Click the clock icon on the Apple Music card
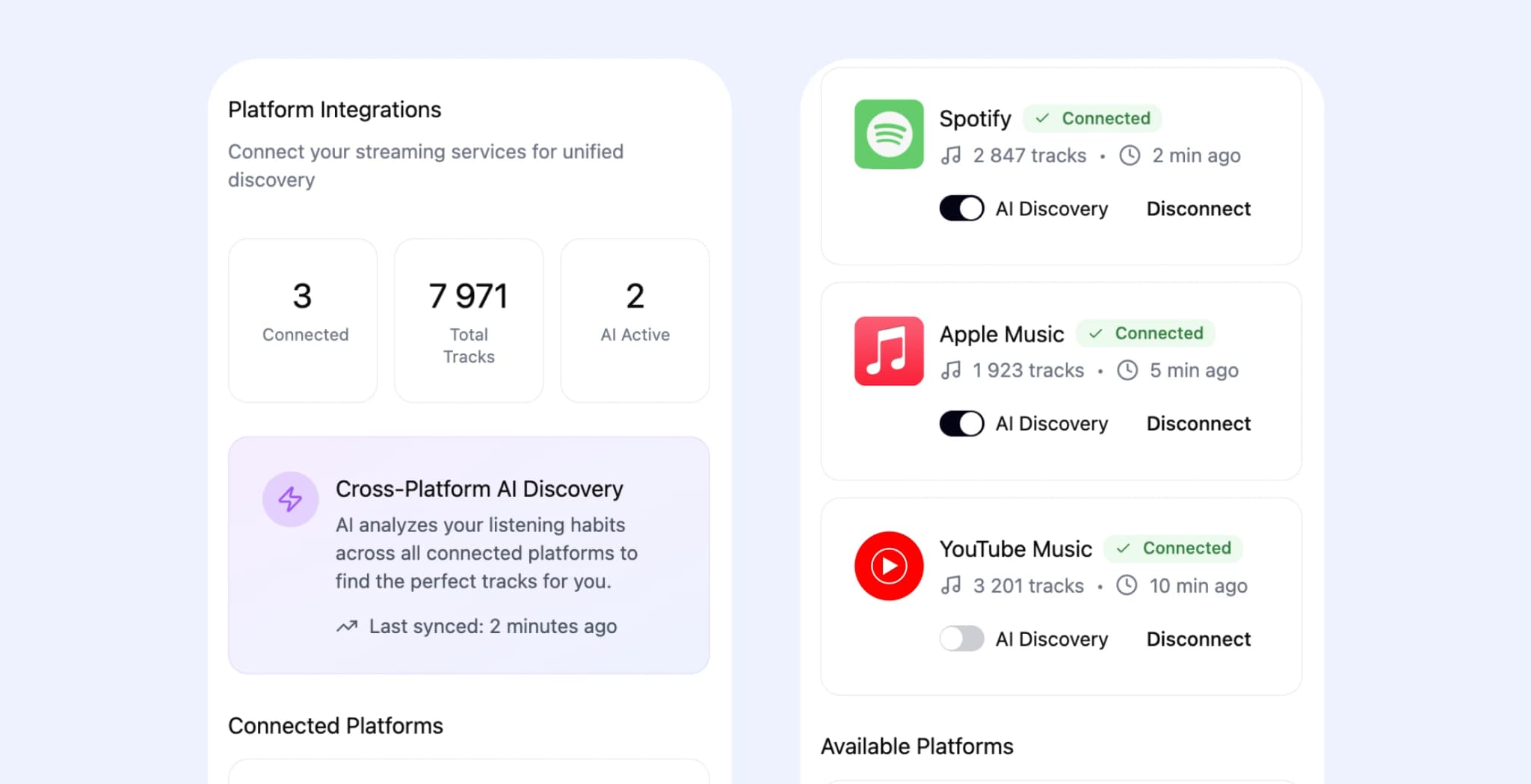 click(x=1127, y=370)
